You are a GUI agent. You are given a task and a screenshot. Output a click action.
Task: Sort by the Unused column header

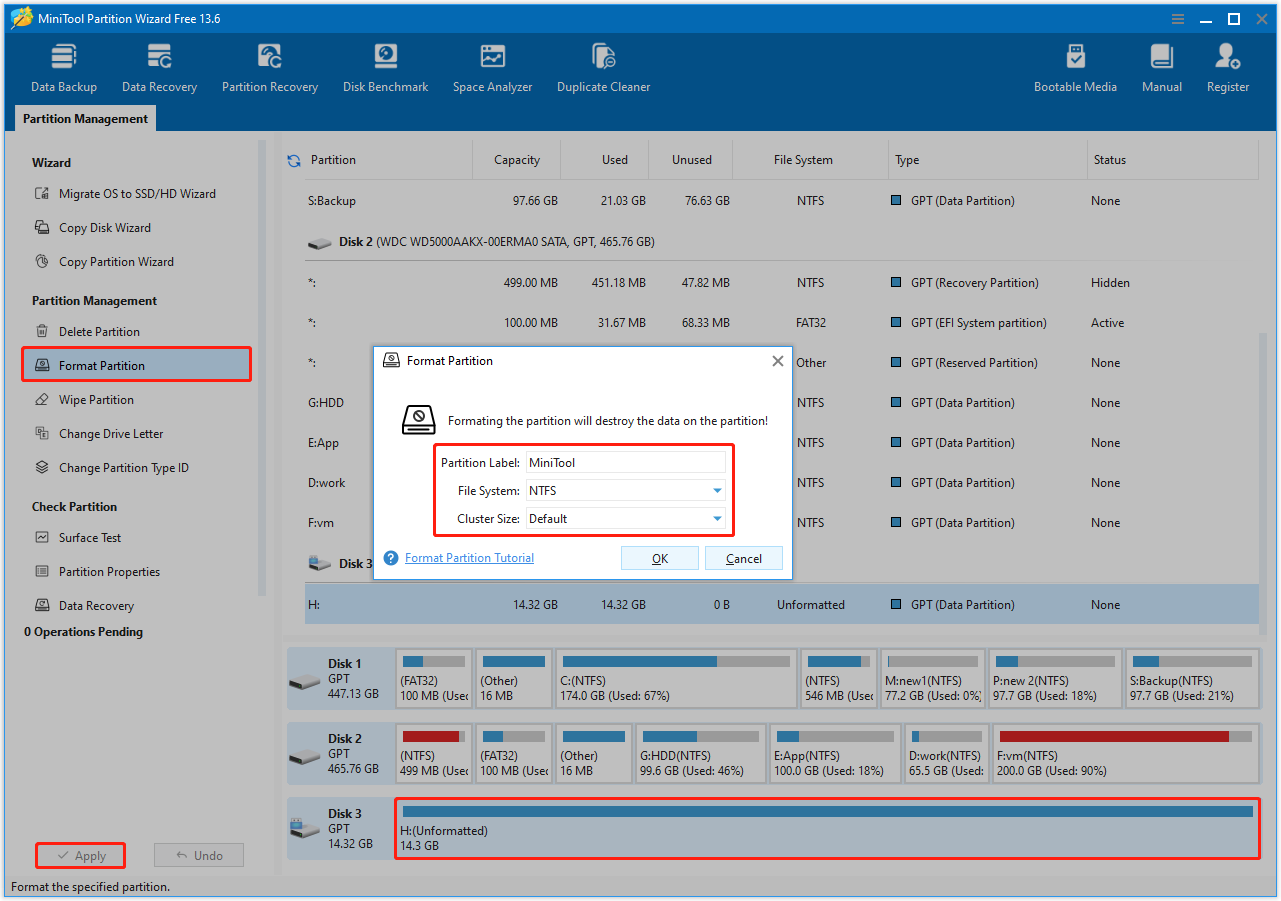[x=691, y=160]
